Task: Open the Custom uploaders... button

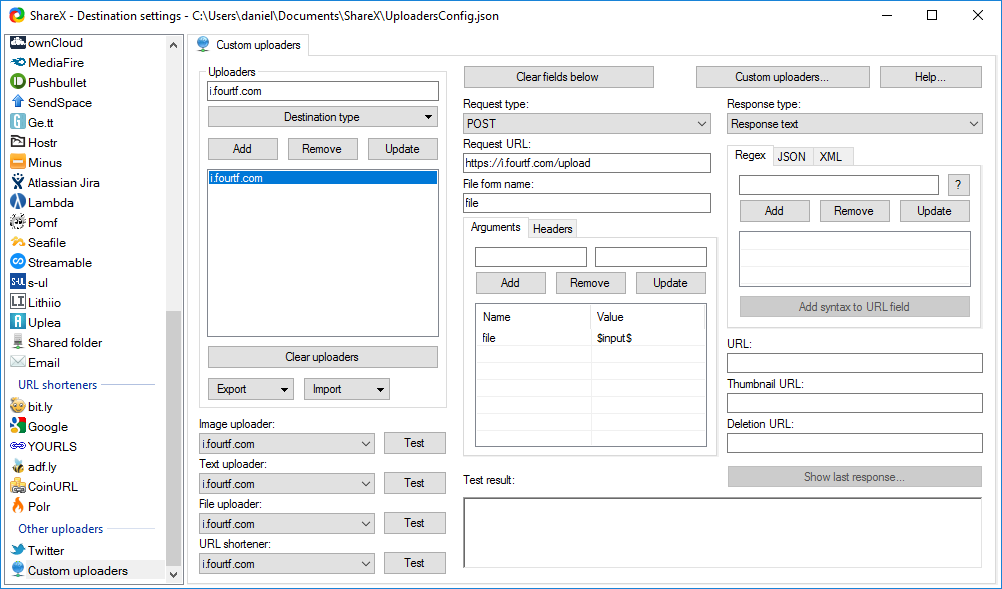Action: [782, 77]
